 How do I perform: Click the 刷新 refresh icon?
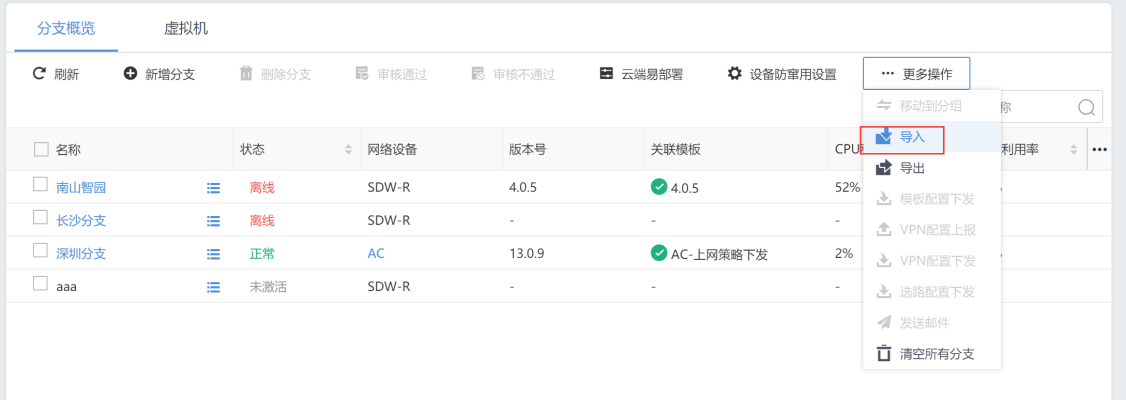pos(40,74)
